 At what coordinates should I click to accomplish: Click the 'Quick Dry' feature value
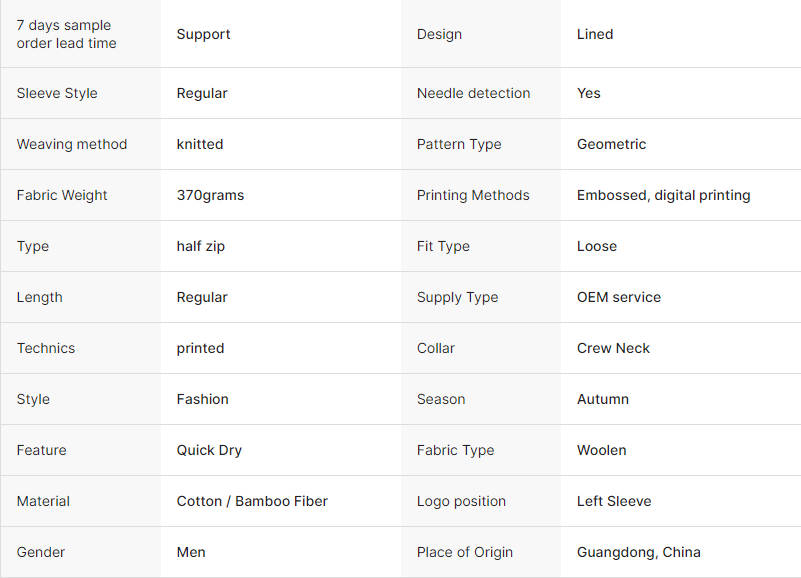pos(209,450)
